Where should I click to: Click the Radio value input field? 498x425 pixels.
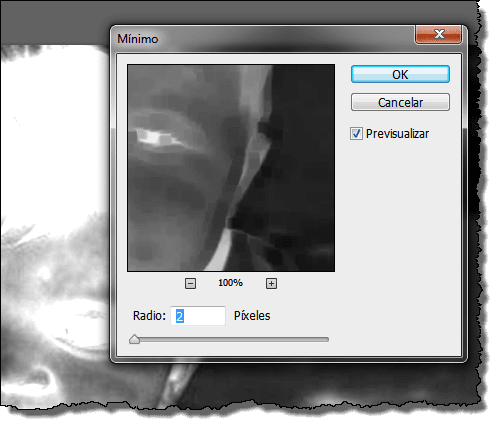point(198,316)
